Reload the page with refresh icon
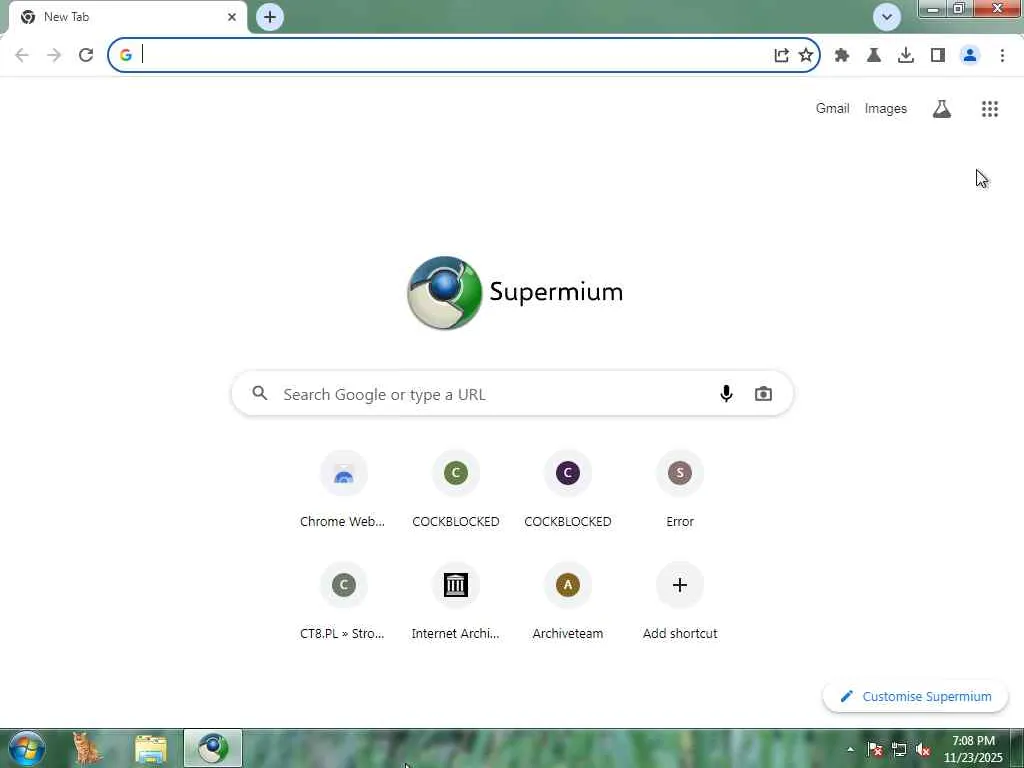Image resolution: width=1024 pixels, height=768 pixels. (x=86, y=55)
